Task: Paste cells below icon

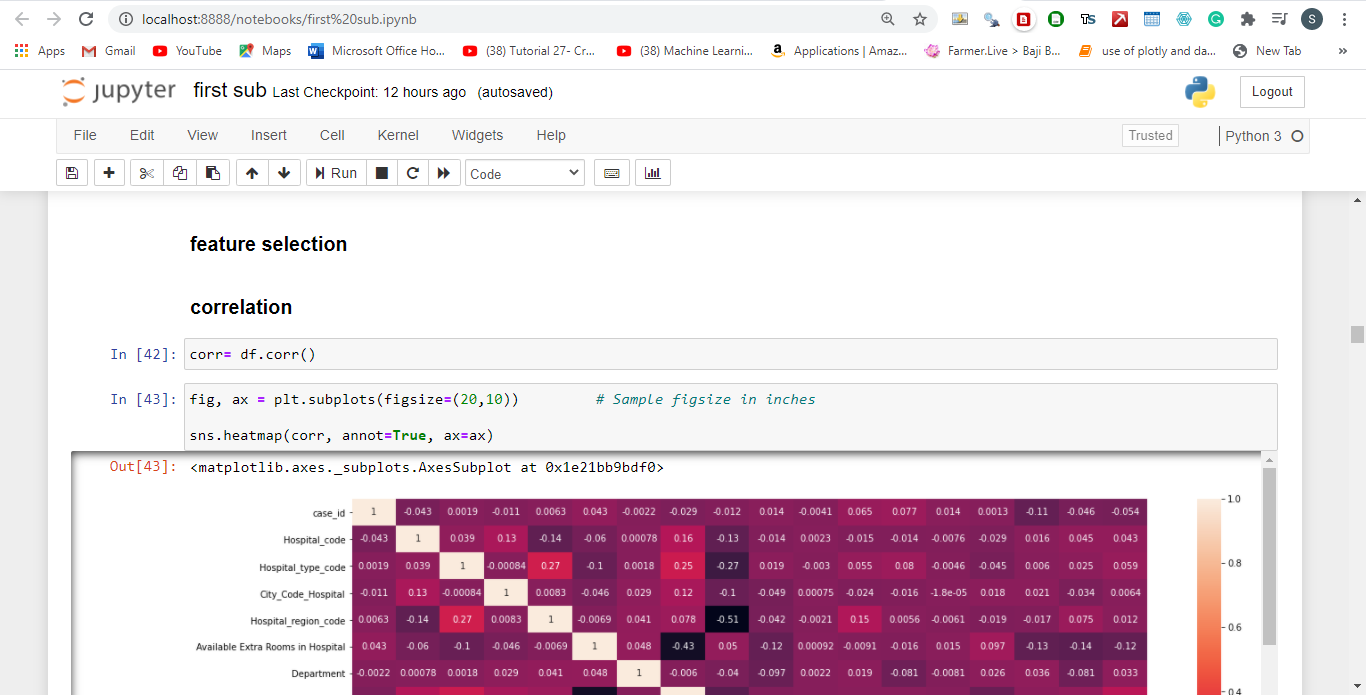Action: click(x=213, y=173)
